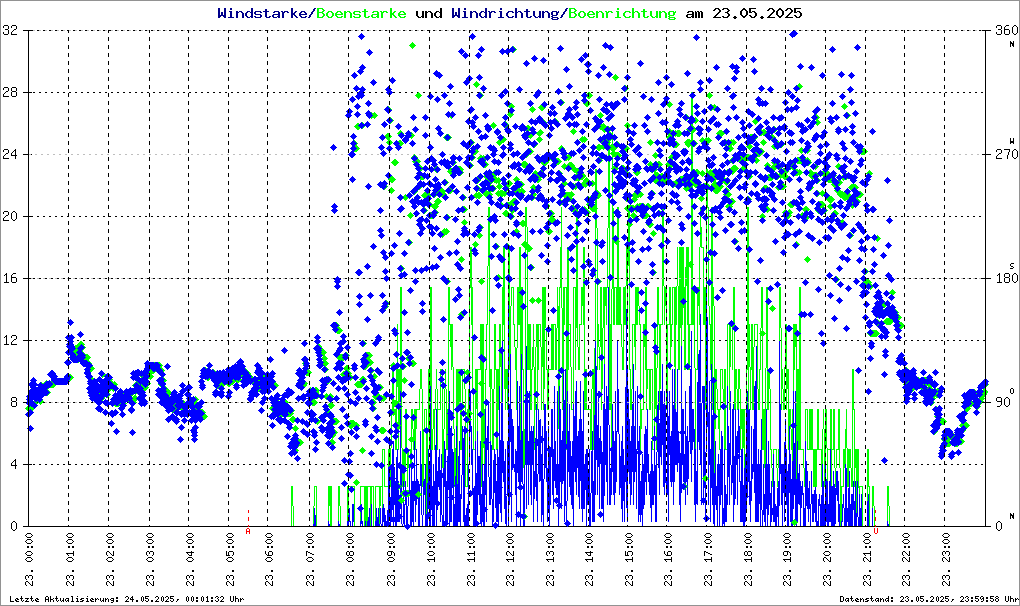Click the red sunset marker U
This screenshot has height=606, width=1020.
(876, 531)
